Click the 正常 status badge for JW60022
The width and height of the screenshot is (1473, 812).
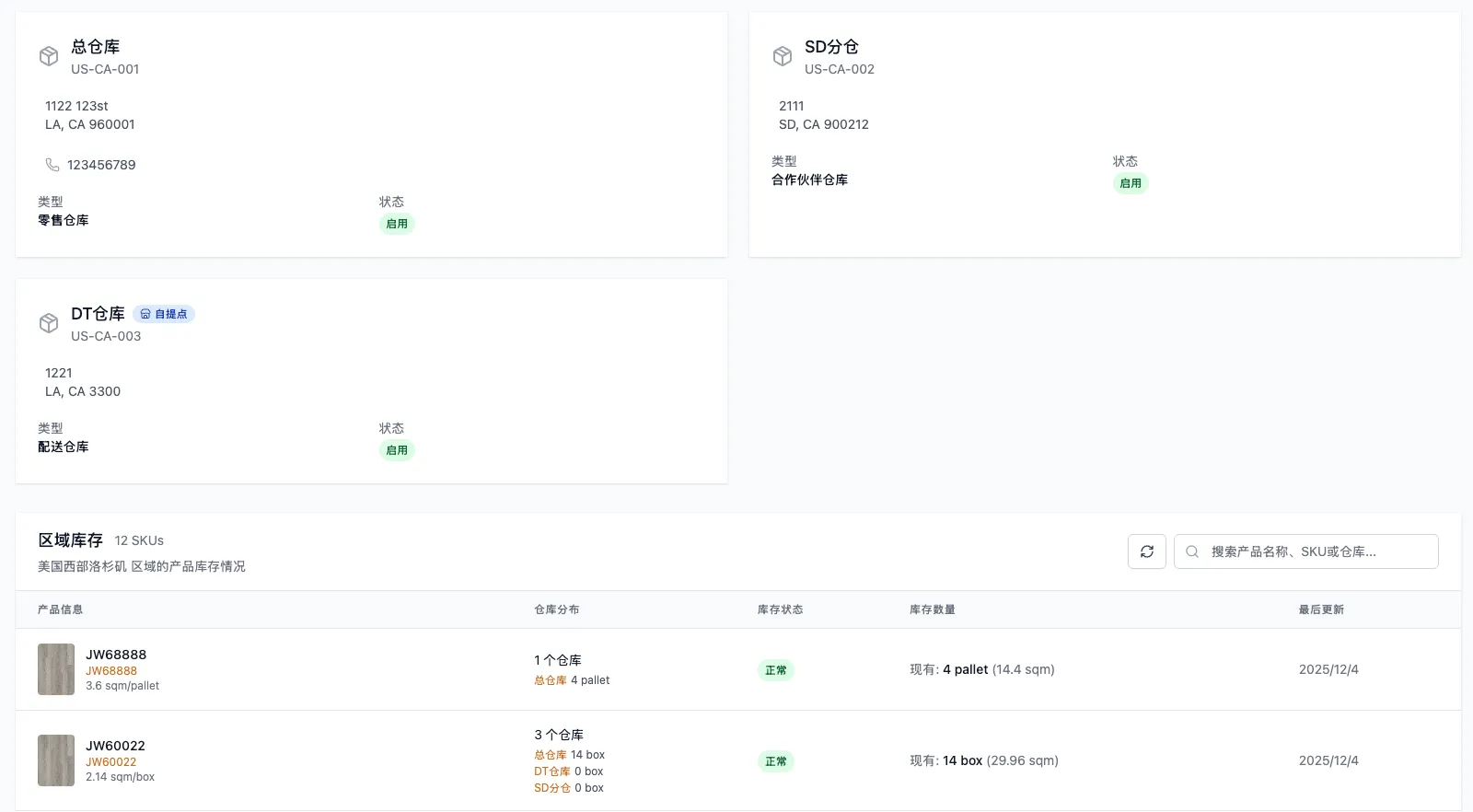click(776, 761)
